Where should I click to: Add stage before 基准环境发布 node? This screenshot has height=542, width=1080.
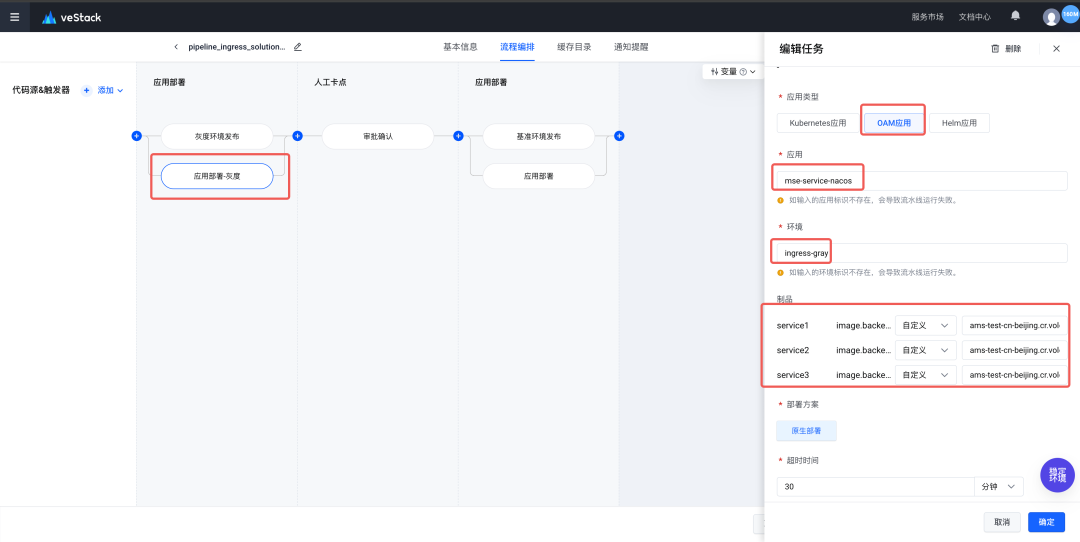point(458,136)
